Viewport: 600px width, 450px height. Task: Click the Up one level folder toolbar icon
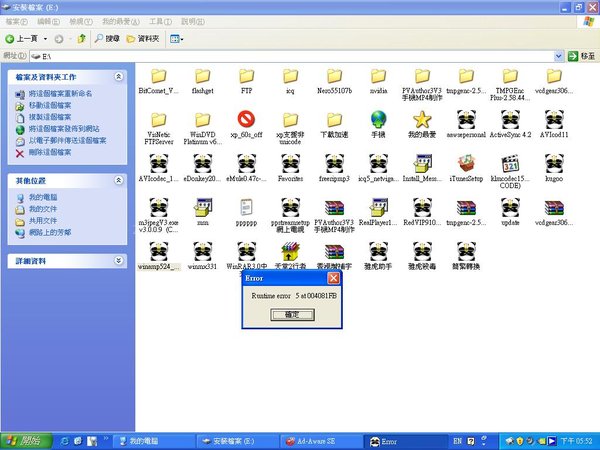click(x=81, y=38)
